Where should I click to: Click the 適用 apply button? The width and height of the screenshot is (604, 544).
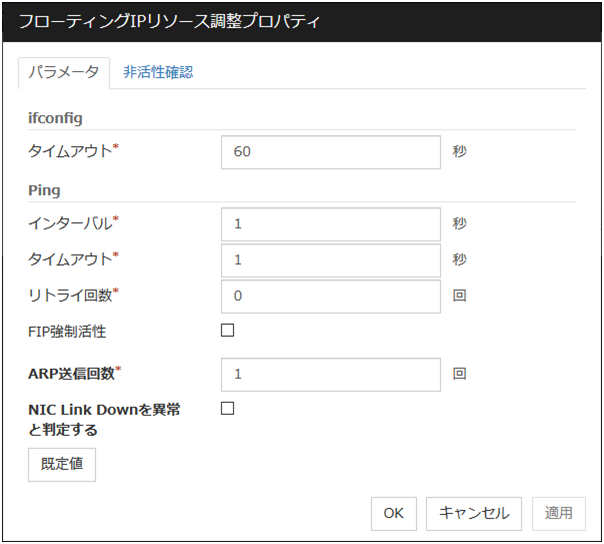pyautogui.click(x=558, y=513)
